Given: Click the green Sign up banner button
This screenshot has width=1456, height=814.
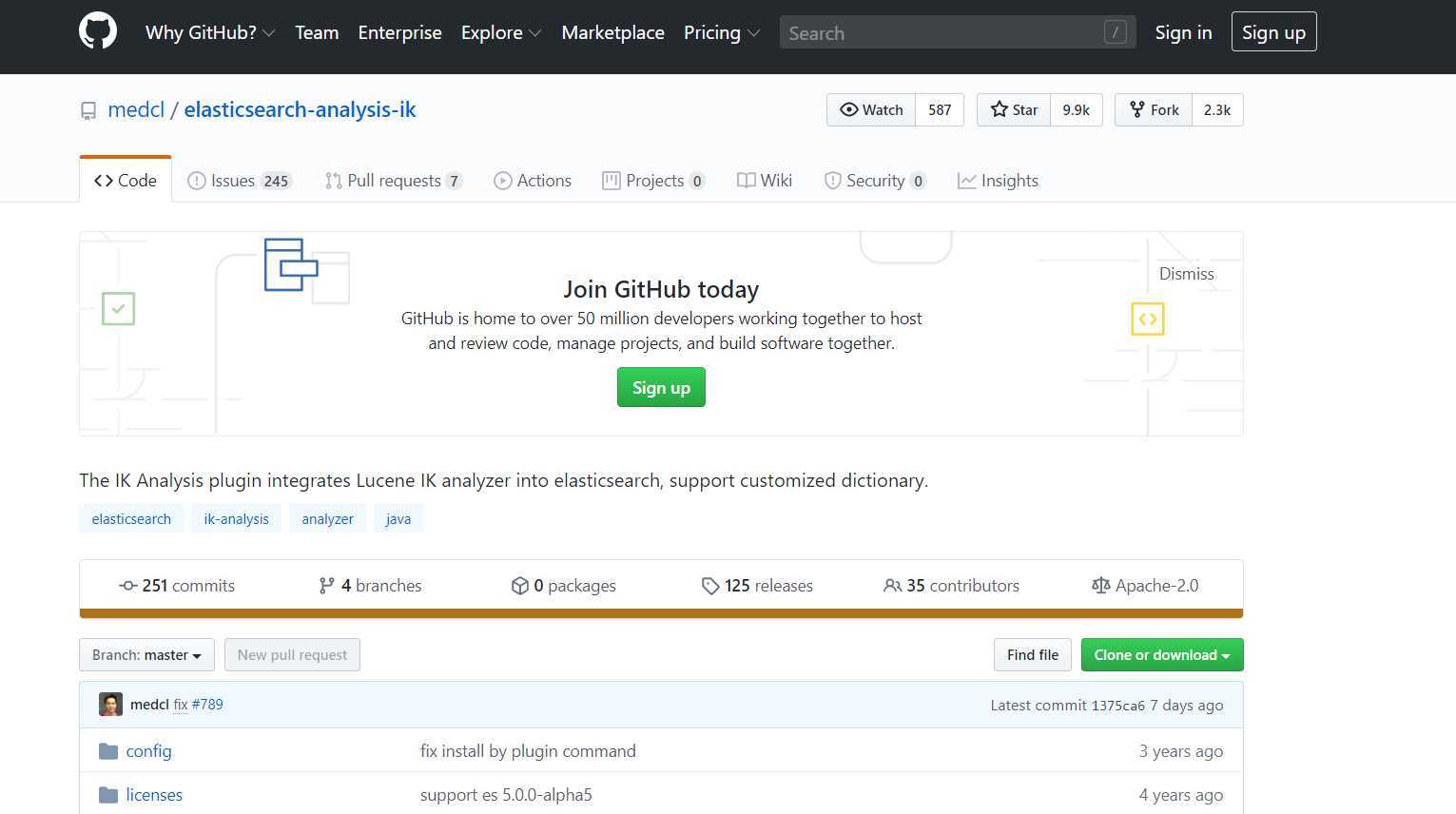Looking at the screenshot, I should [661, 387].
